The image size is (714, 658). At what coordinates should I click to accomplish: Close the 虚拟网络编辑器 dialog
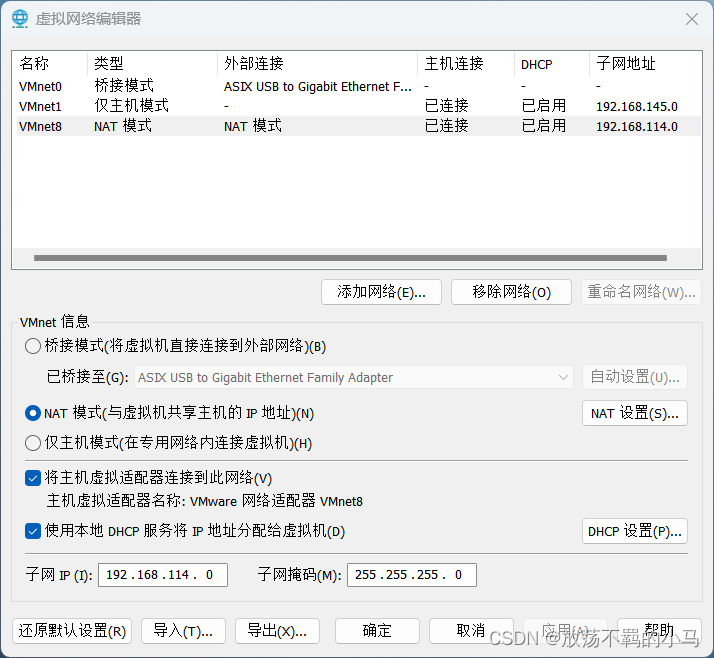tap(692, 19)
